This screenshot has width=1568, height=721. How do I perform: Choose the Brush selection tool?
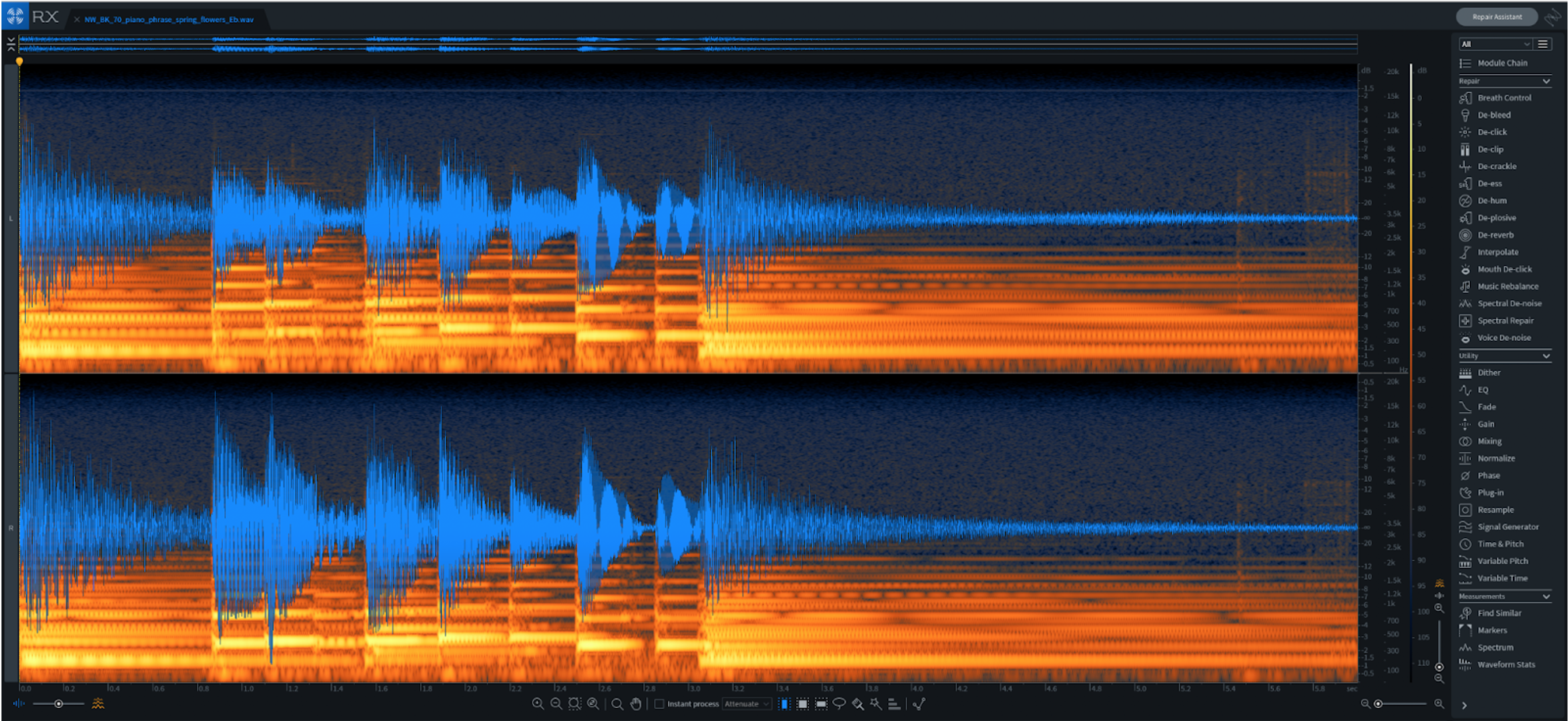tap(857, 703)
